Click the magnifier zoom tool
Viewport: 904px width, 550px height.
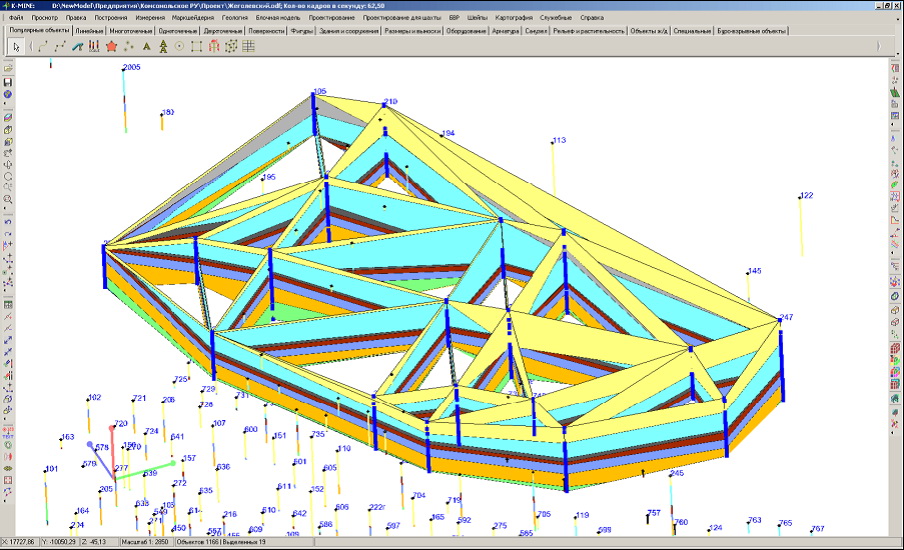[8, 199]
